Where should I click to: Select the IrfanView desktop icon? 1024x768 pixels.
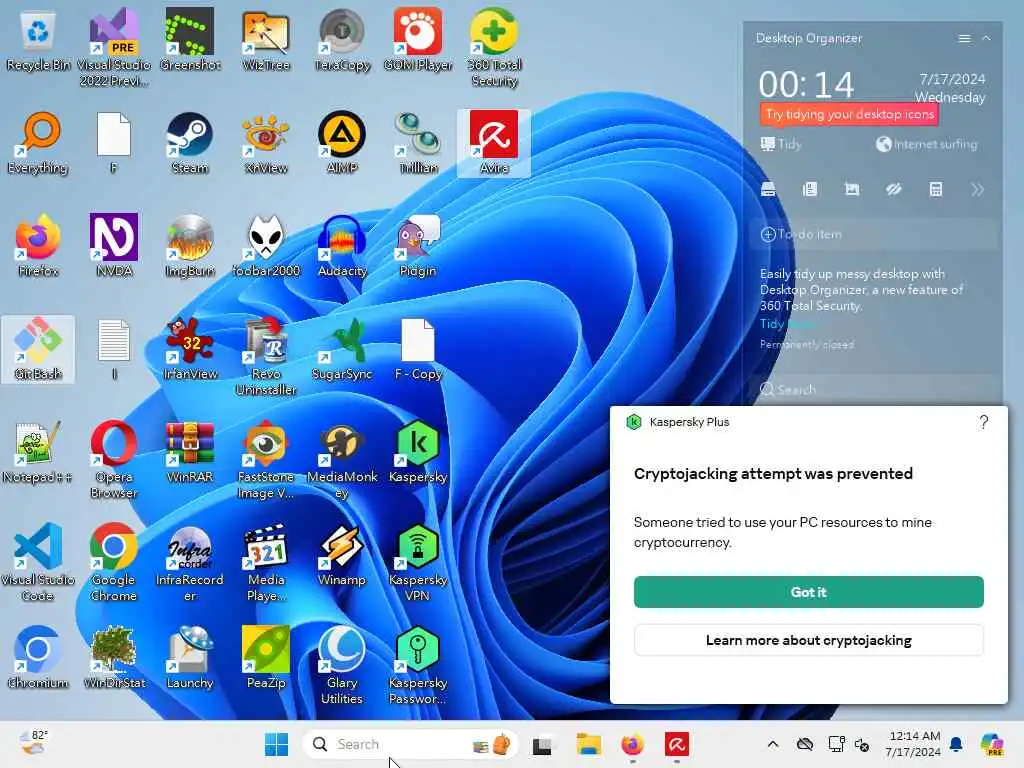pyautogui.click(x=190, y=349)
